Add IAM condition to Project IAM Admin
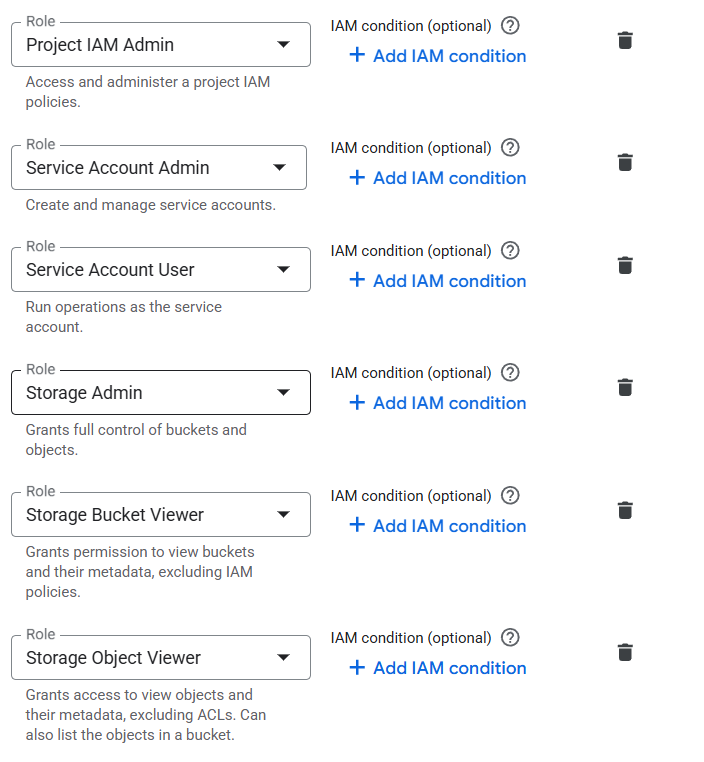This screenshot has height=762, width=704. click(438, 56)
